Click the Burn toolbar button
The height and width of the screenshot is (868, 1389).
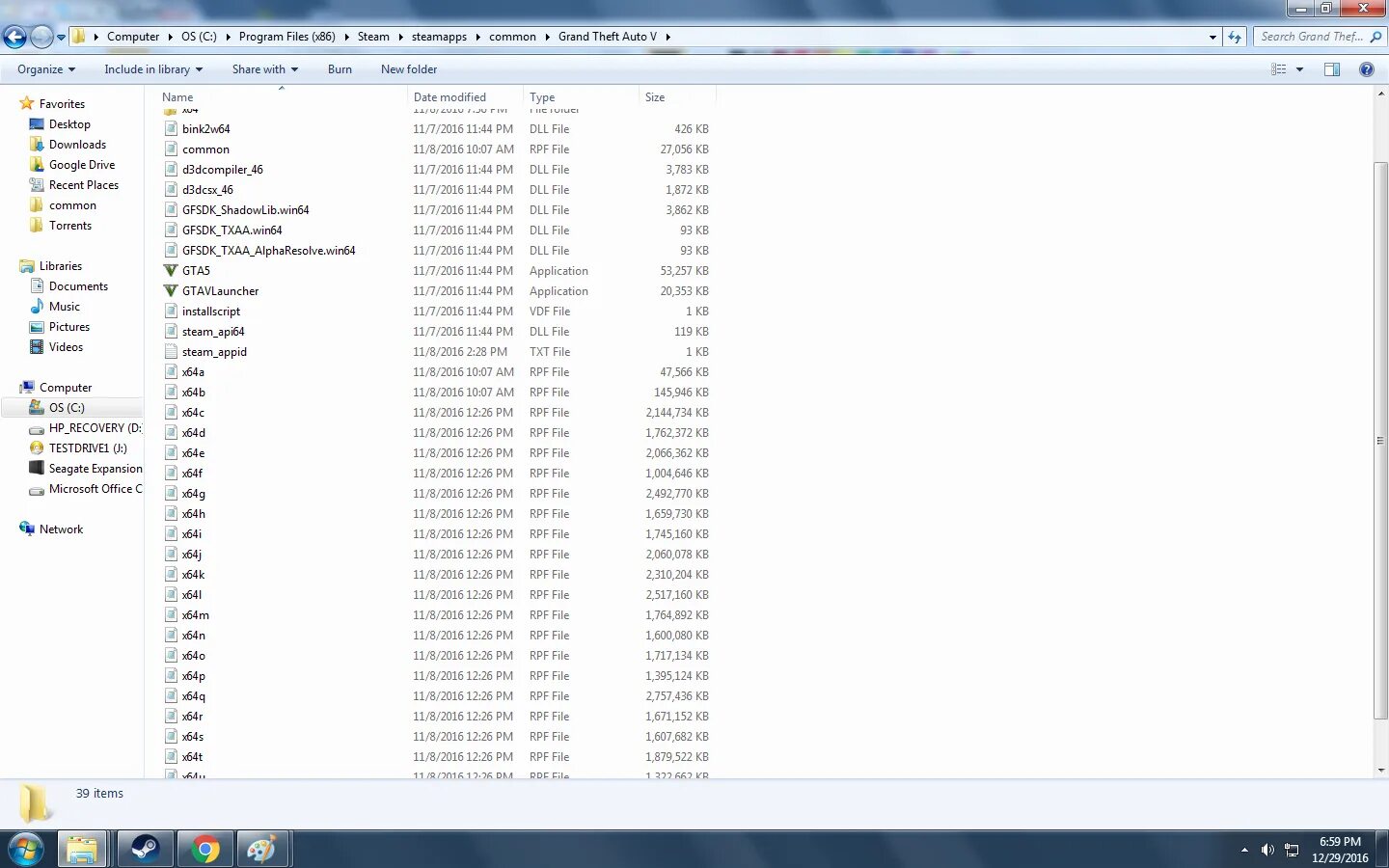[x=340, y=69]
